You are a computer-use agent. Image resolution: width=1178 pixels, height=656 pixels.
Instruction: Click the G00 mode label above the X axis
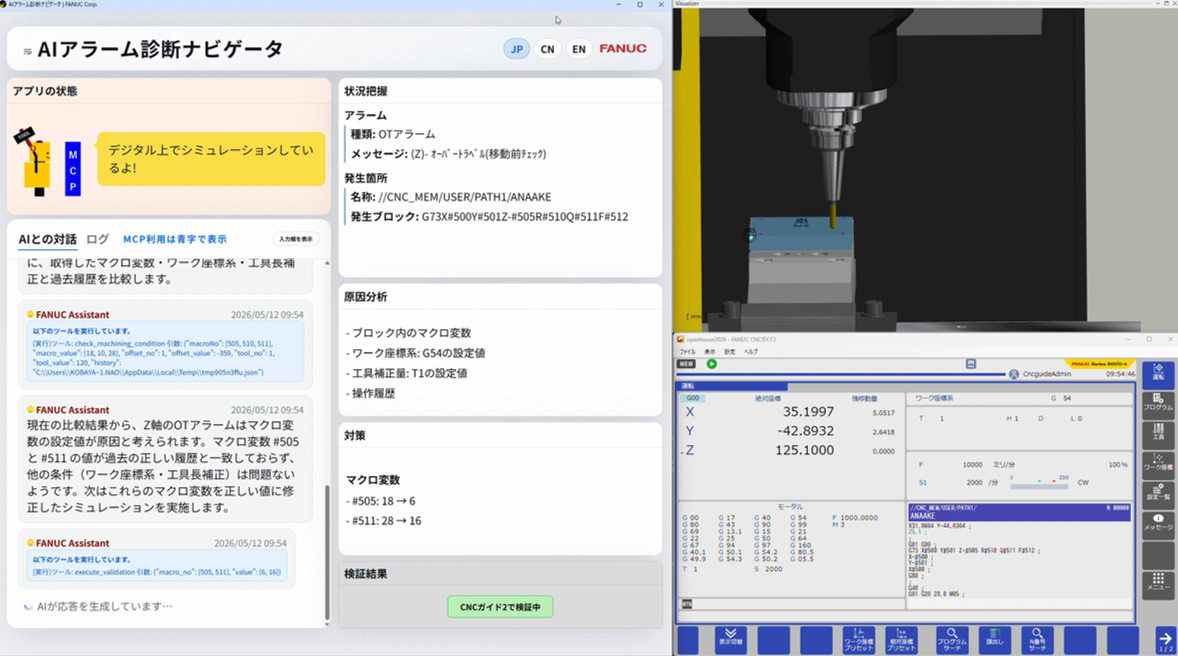(692, 398)
